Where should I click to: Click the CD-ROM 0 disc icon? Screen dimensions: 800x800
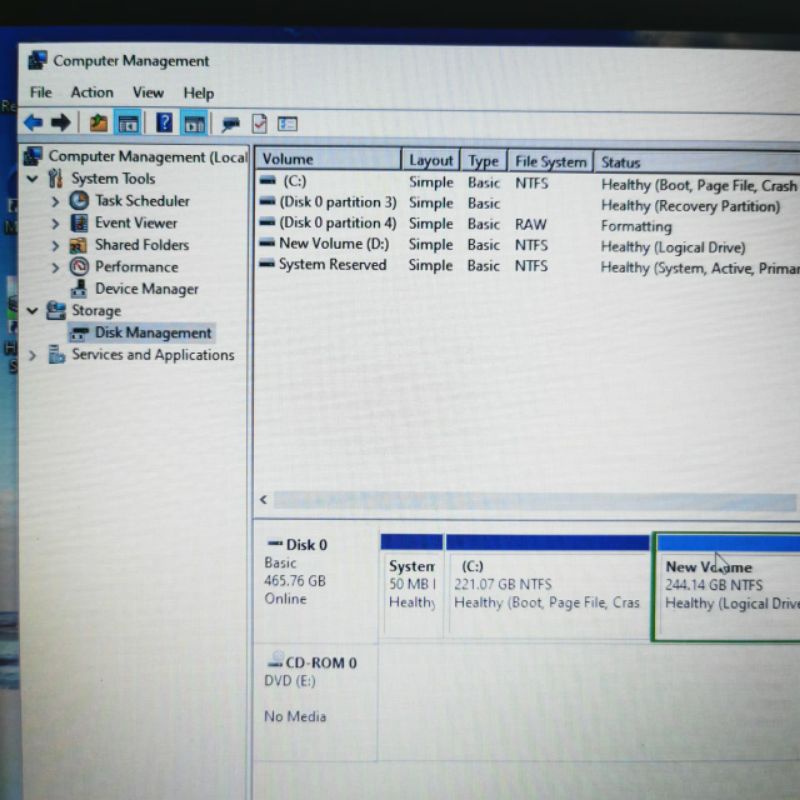pyautogui.click(x=275, y=662)
